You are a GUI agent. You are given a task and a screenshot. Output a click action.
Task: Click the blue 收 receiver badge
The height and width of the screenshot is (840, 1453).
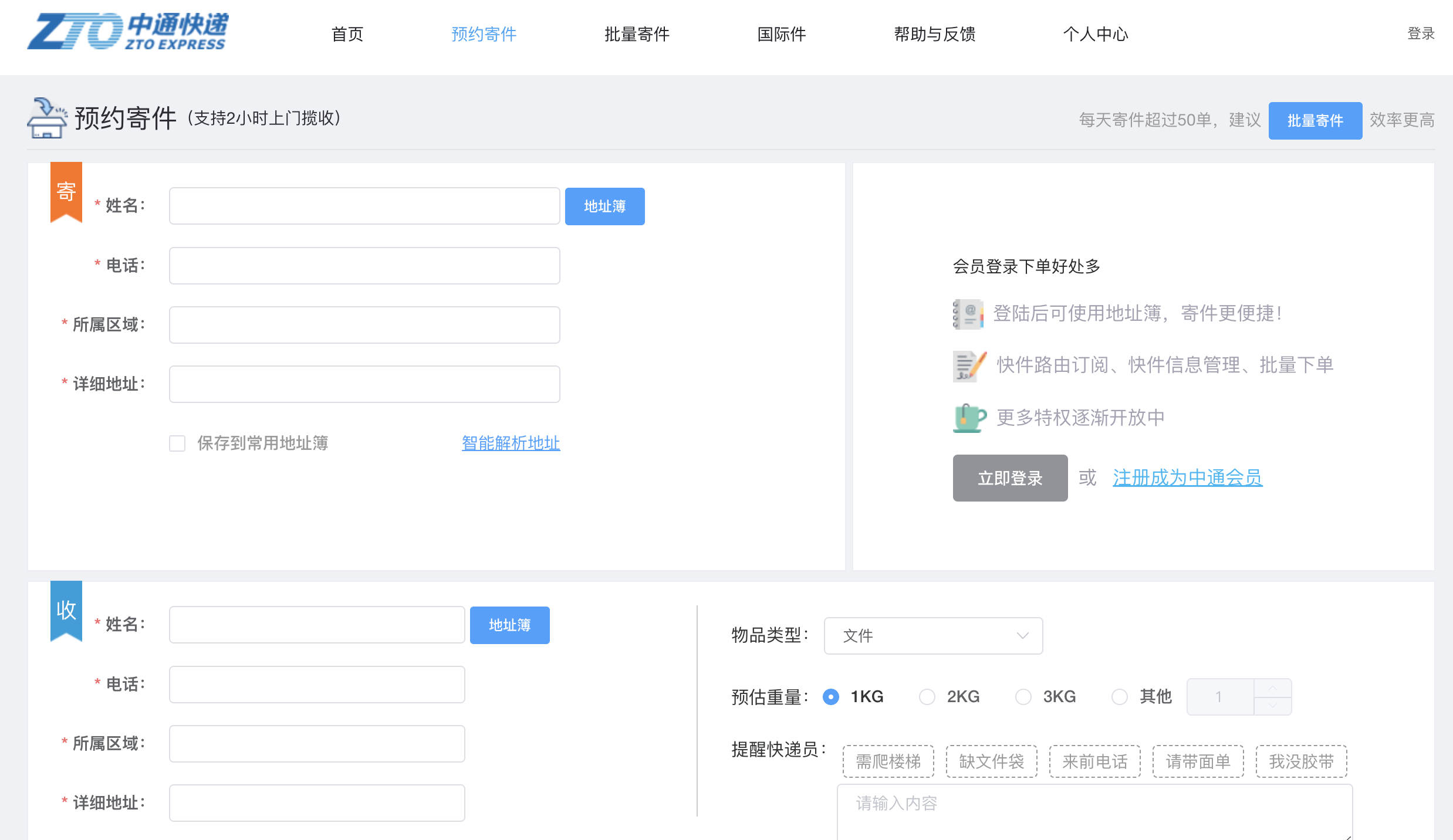pos(66,611)
